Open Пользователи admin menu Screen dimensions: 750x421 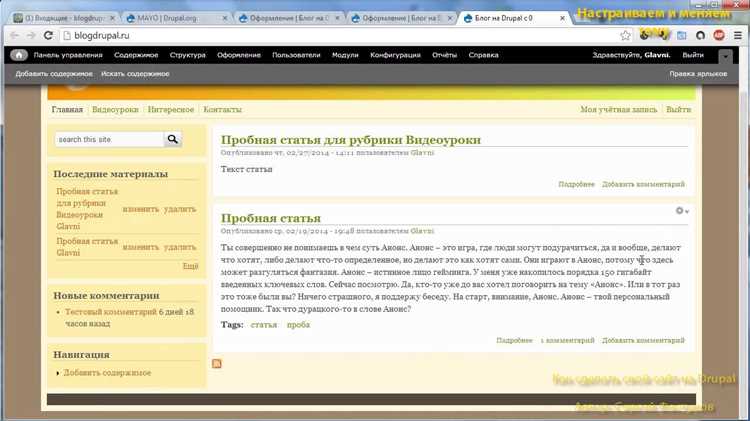point(296,55)
